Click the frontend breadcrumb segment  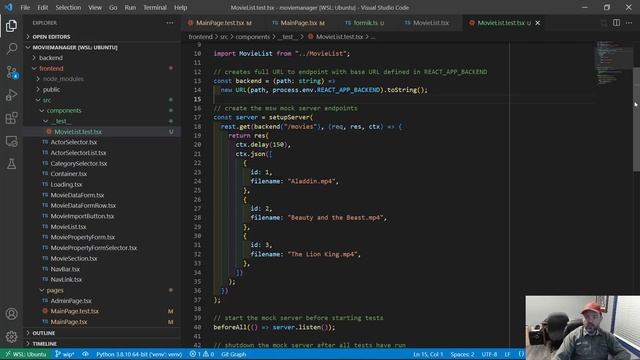tap(200, 37)
